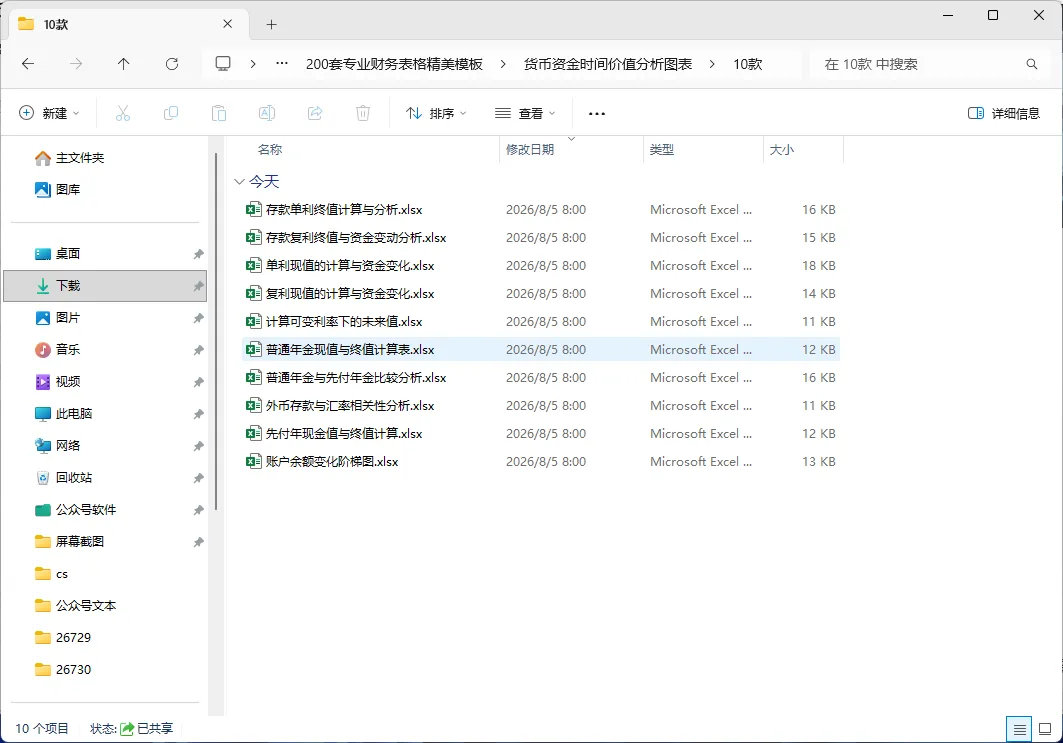1063x743 pixels.
Task: Open the hidden breadcrumb ellipsis in address bar
Action: (x=282, y=64)
